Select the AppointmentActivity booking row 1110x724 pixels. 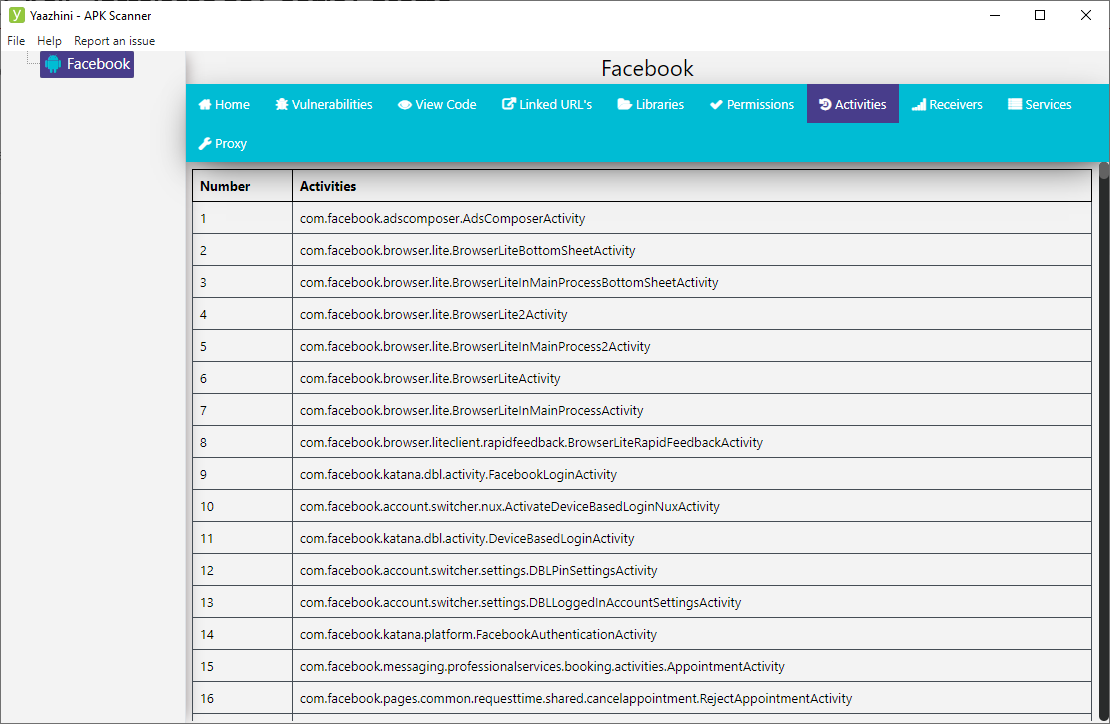click(642, 666)
